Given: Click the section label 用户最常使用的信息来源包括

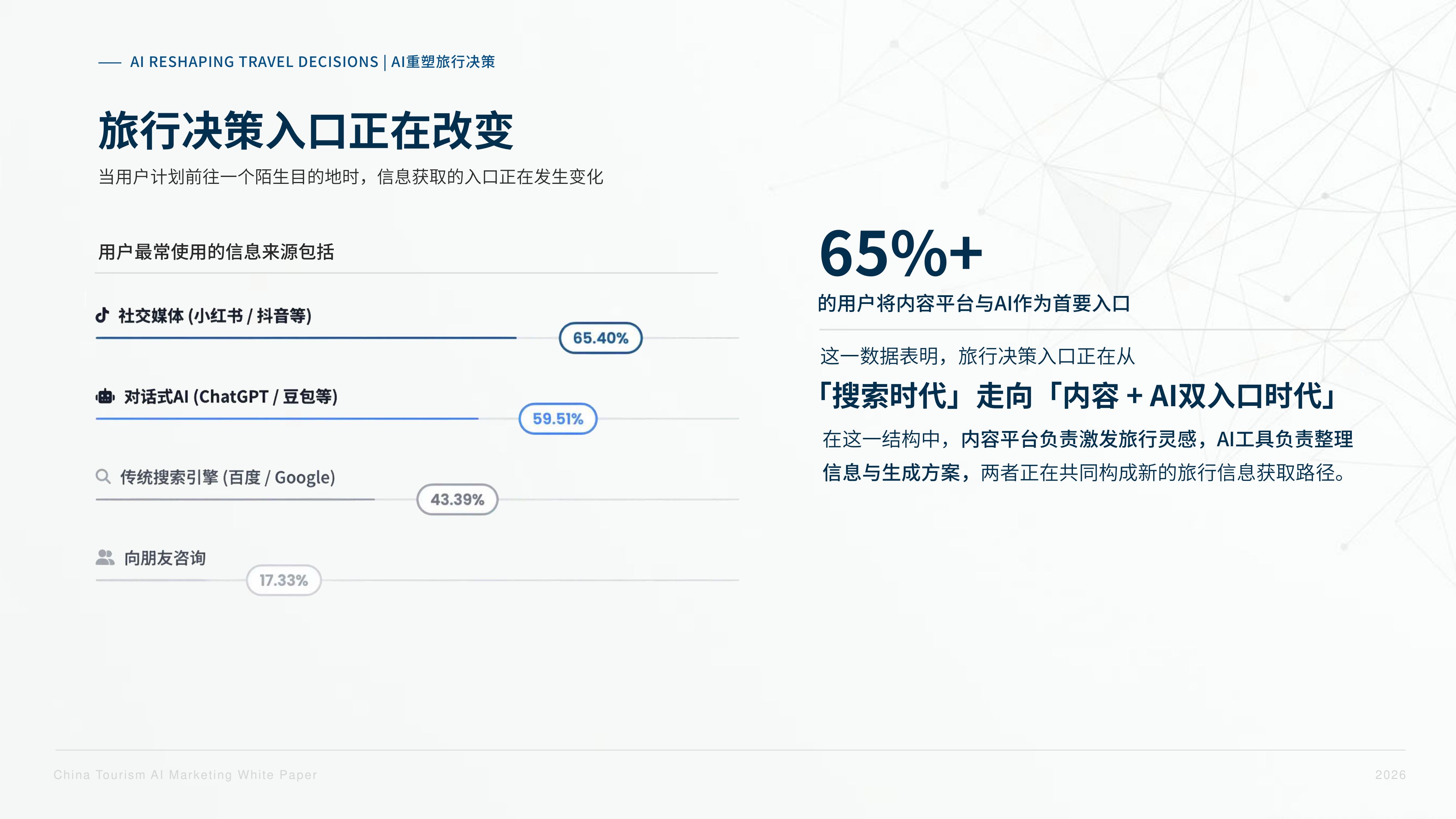Looking at the screenshot, I should [216, 252].
